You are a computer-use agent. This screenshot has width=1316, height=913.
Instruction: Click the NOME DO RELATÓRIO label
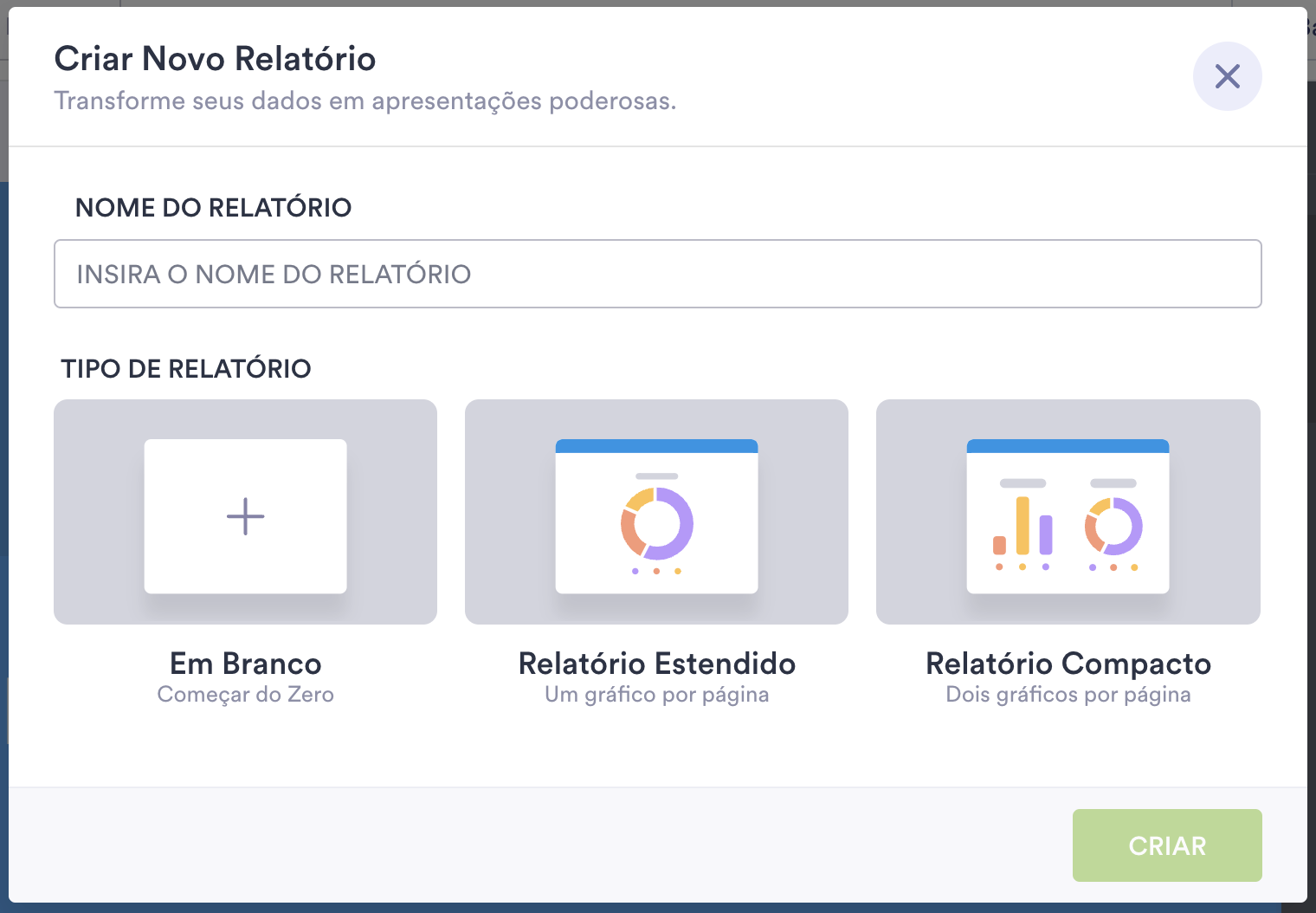214,208
